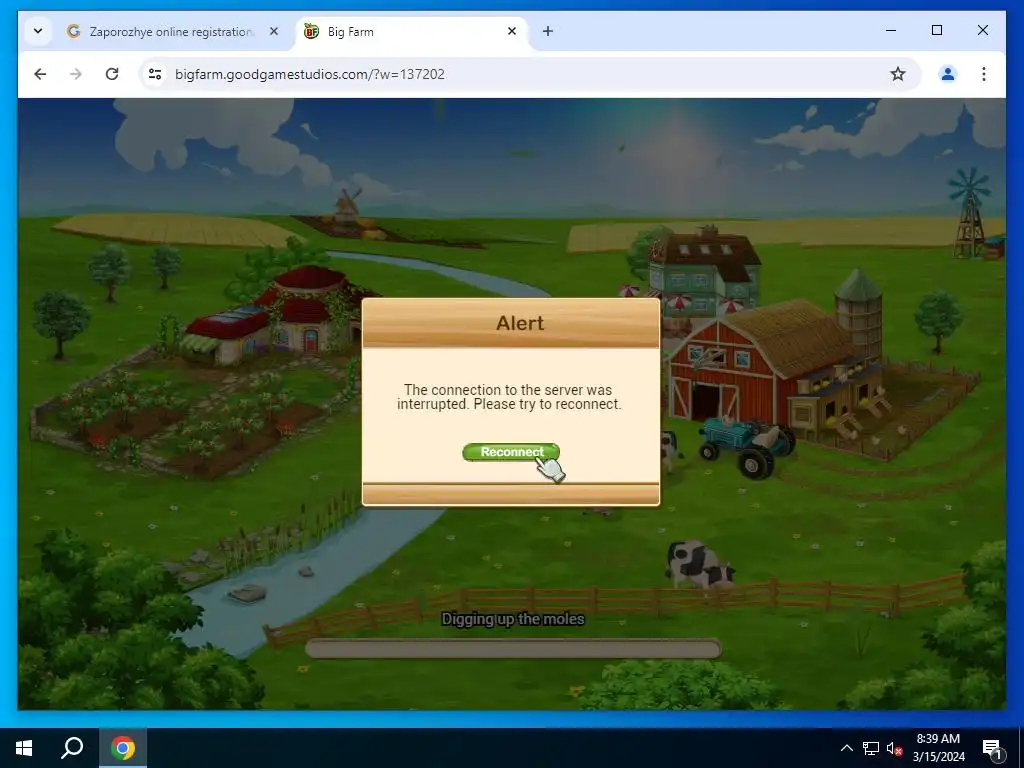Select the Big Farm tab
The image size is (1024, 768).
point(411,31)
